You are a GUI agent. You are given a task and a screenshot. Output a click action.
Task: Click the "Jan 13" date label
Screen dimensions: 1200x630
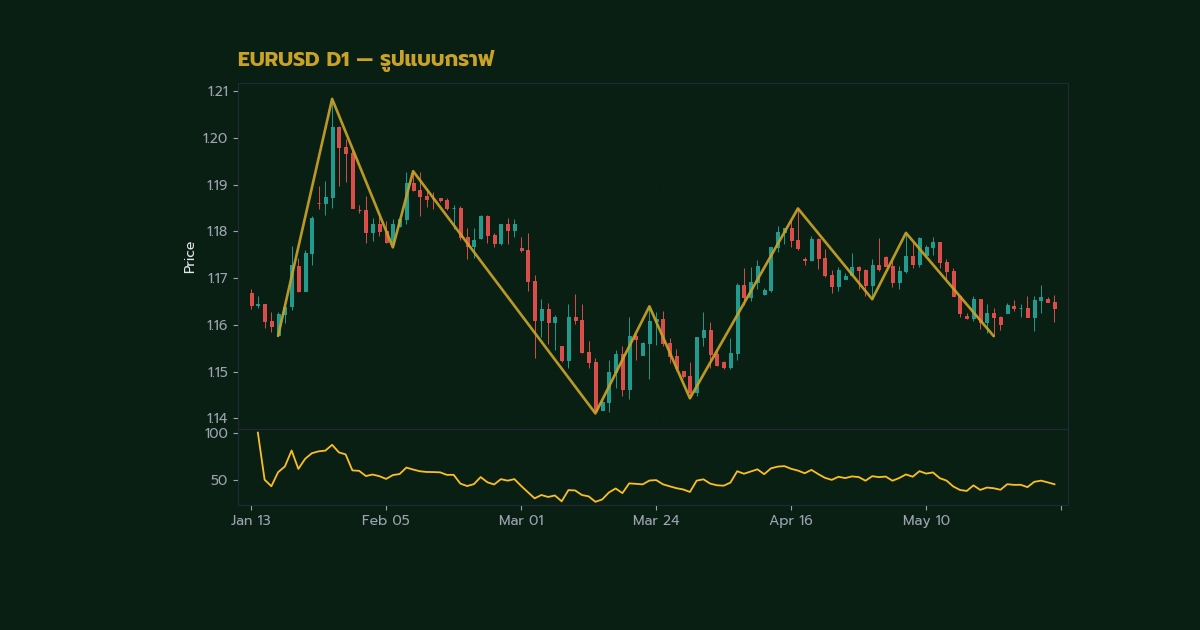tap(250, 521)
